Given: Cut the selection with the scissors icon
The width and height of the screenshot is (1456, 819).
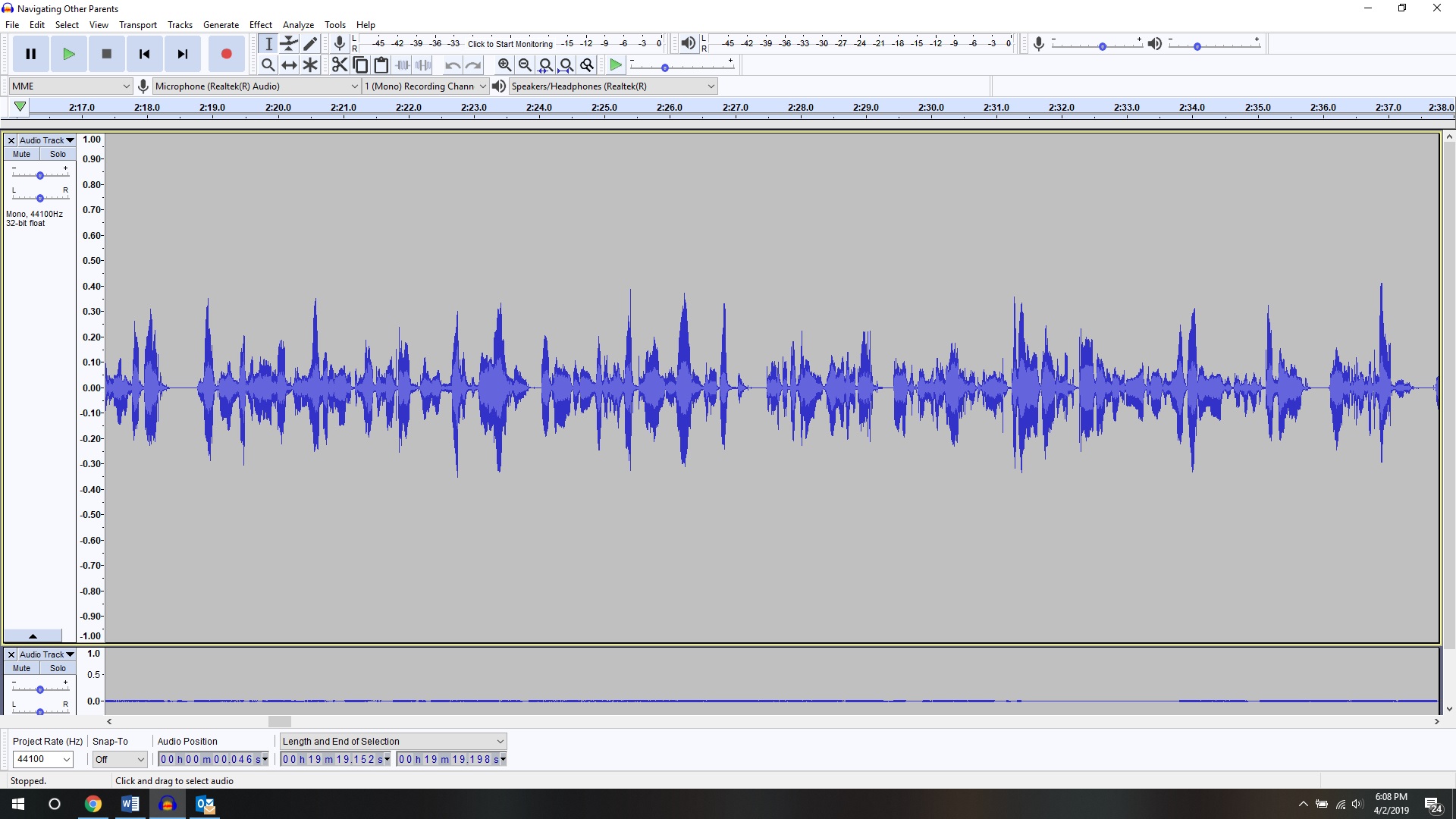Looking at the screenshot, I should coord(340,64).
